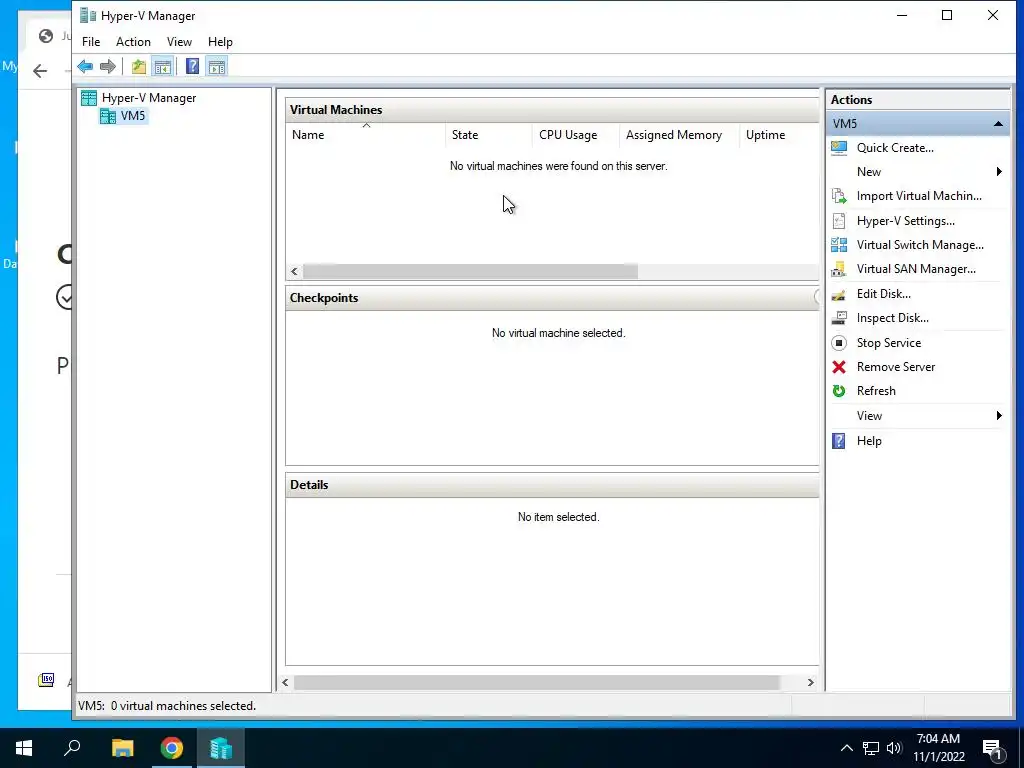Click the Back arrow toolbar icon

click(x=85, y=67)
